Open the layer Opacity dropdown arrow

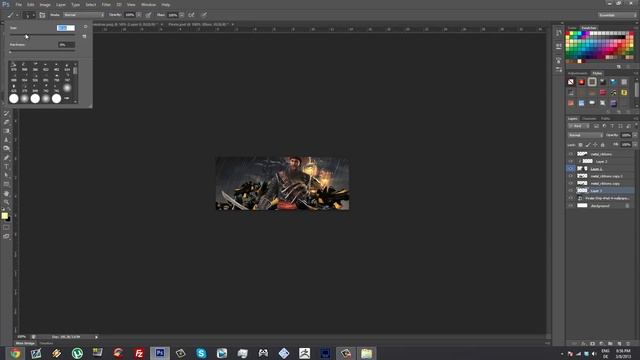pos(634,135)
